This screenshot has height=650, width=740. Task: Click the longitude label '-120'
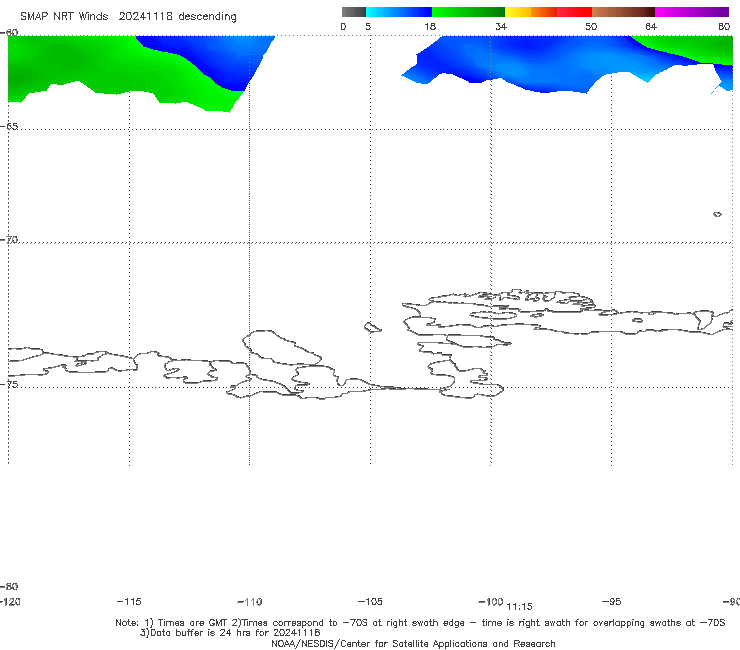pos(10,601)
